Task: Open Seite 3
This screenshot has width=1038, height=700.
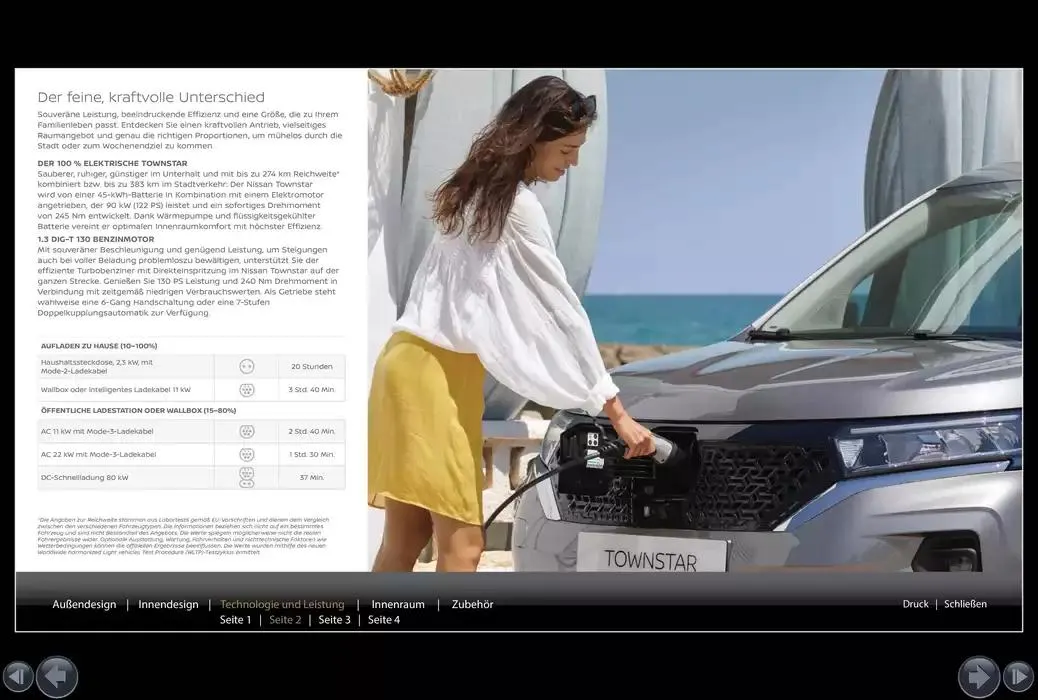Action: pos(335,619)
